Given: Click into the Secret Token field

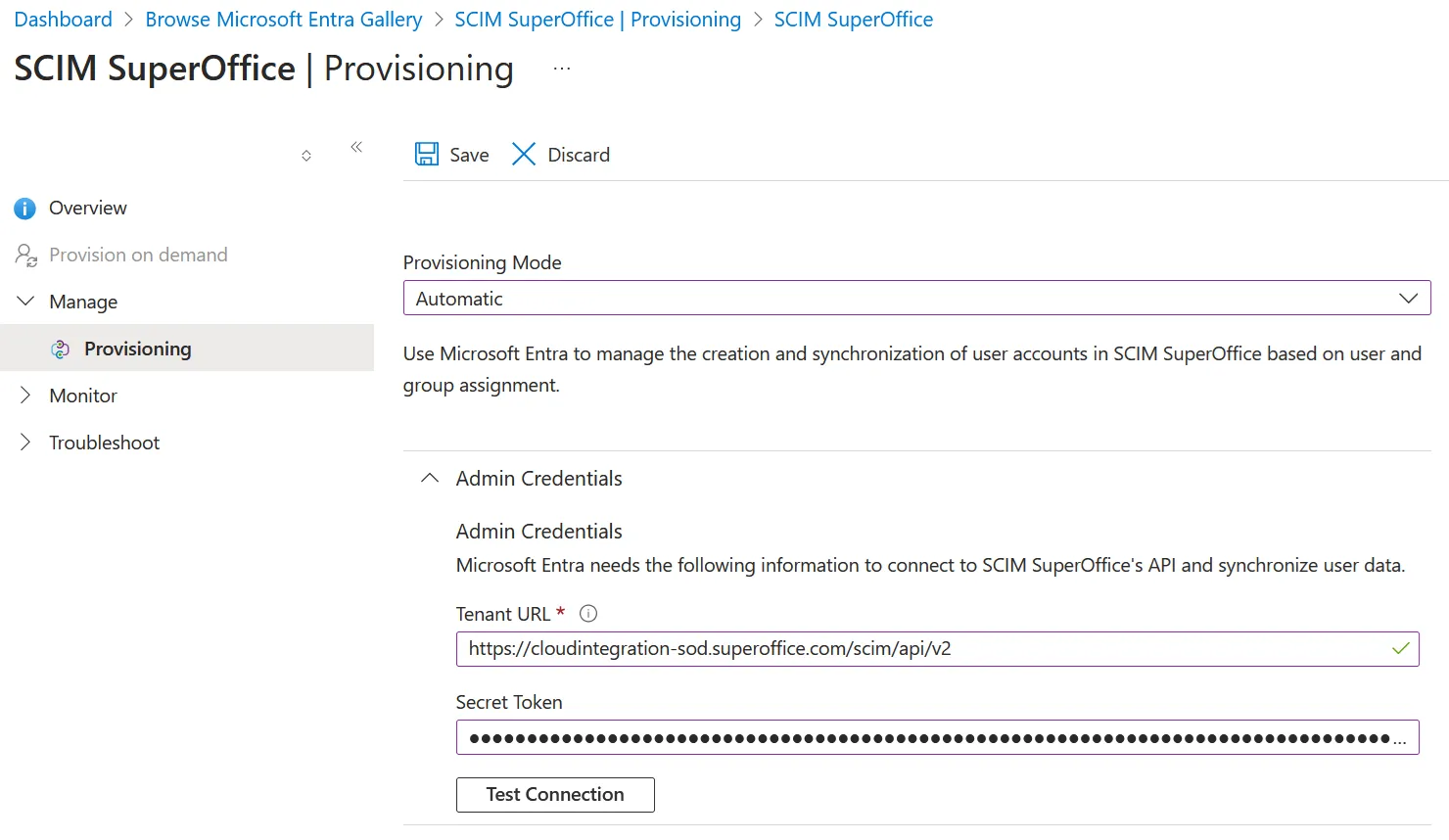Looking at the screenshot, I should [x=928, y=738].
